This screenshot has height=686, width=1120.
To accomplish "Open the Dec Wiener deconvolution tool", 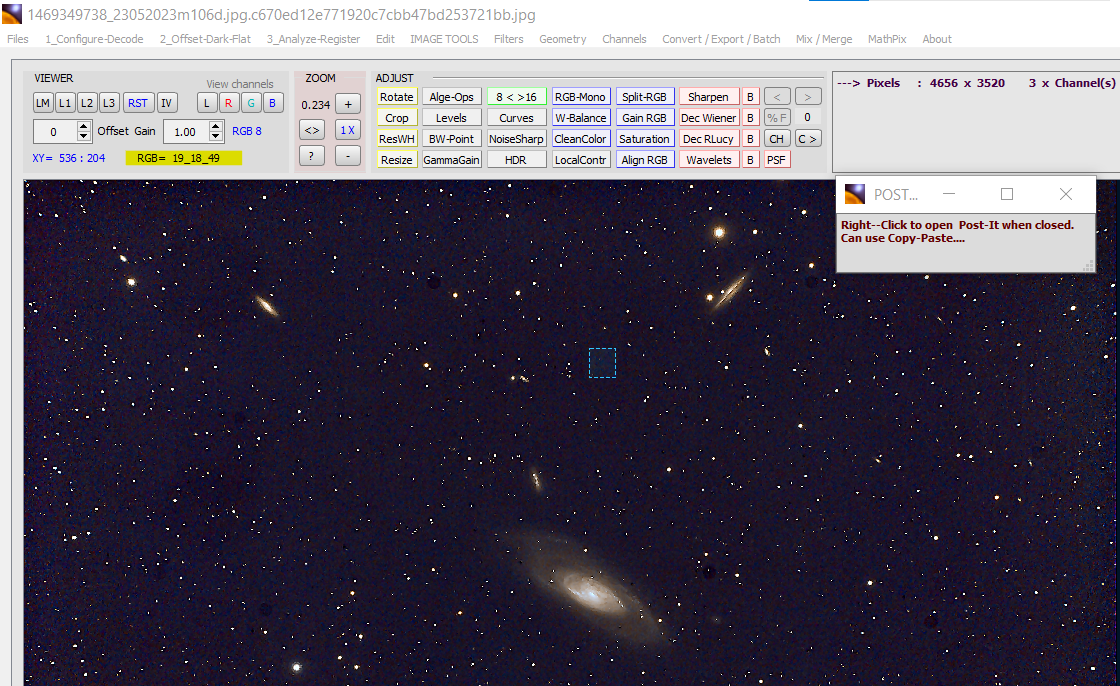I will click(709, 118).
